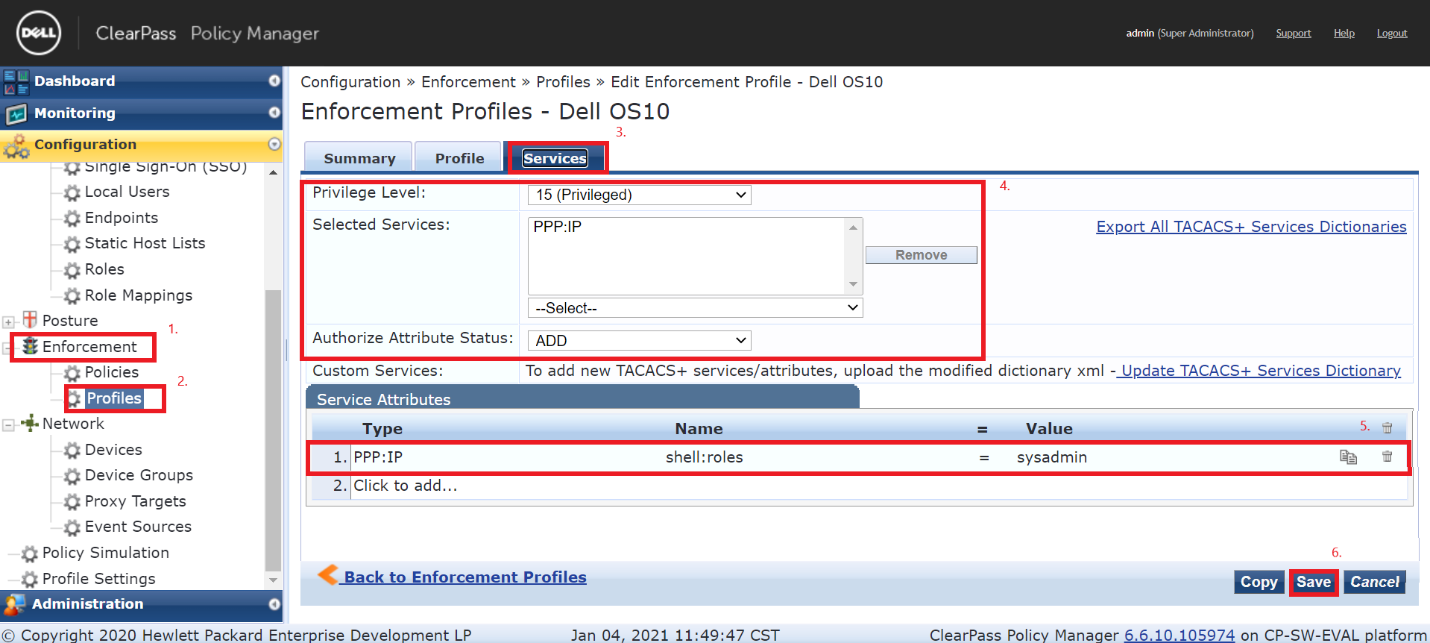
Task: Click the Logout link
Action: coord(1392,33)
